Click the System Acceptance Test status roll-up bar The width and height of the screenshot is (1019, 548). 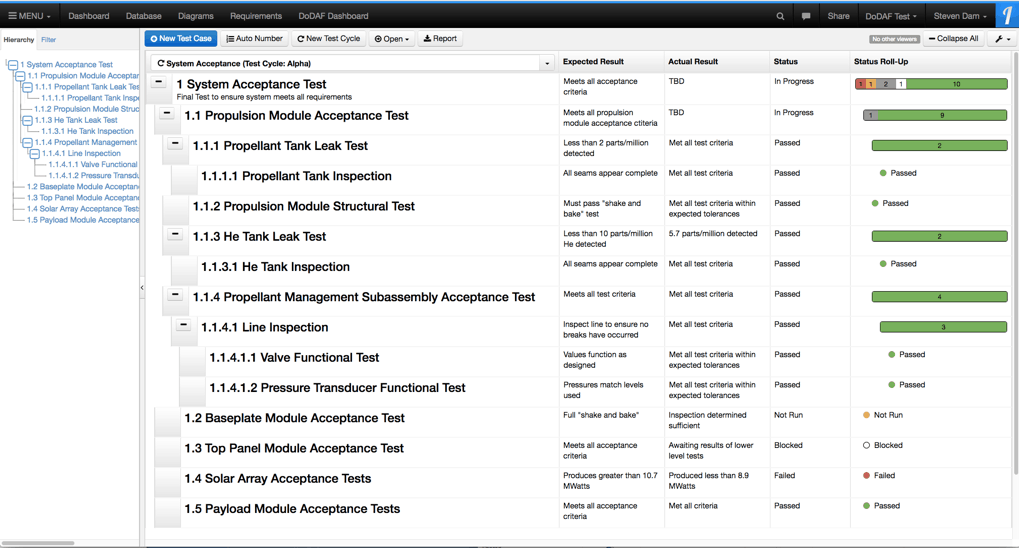click(x=931, y=84)
